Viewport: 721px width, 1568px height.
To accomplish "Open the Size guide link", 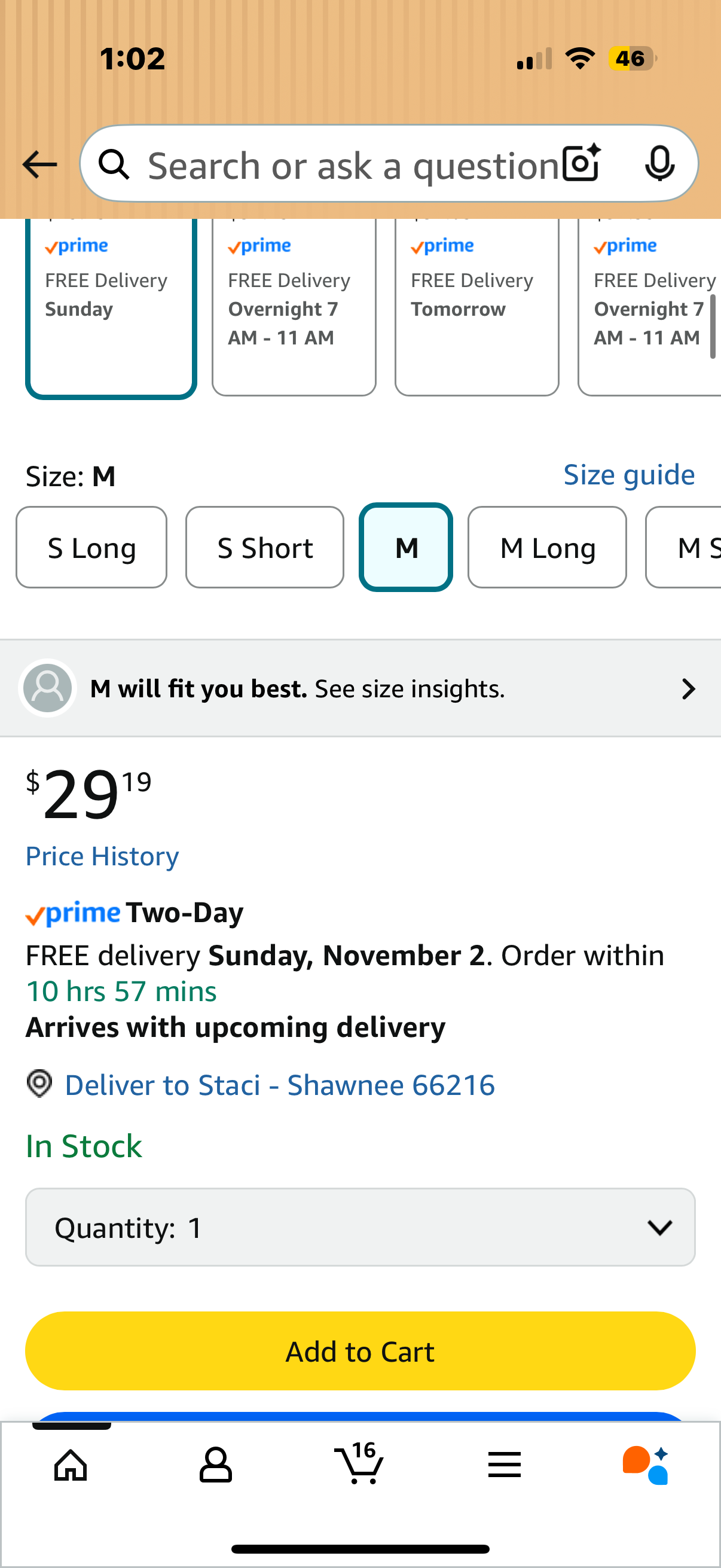I will [628, 475].
